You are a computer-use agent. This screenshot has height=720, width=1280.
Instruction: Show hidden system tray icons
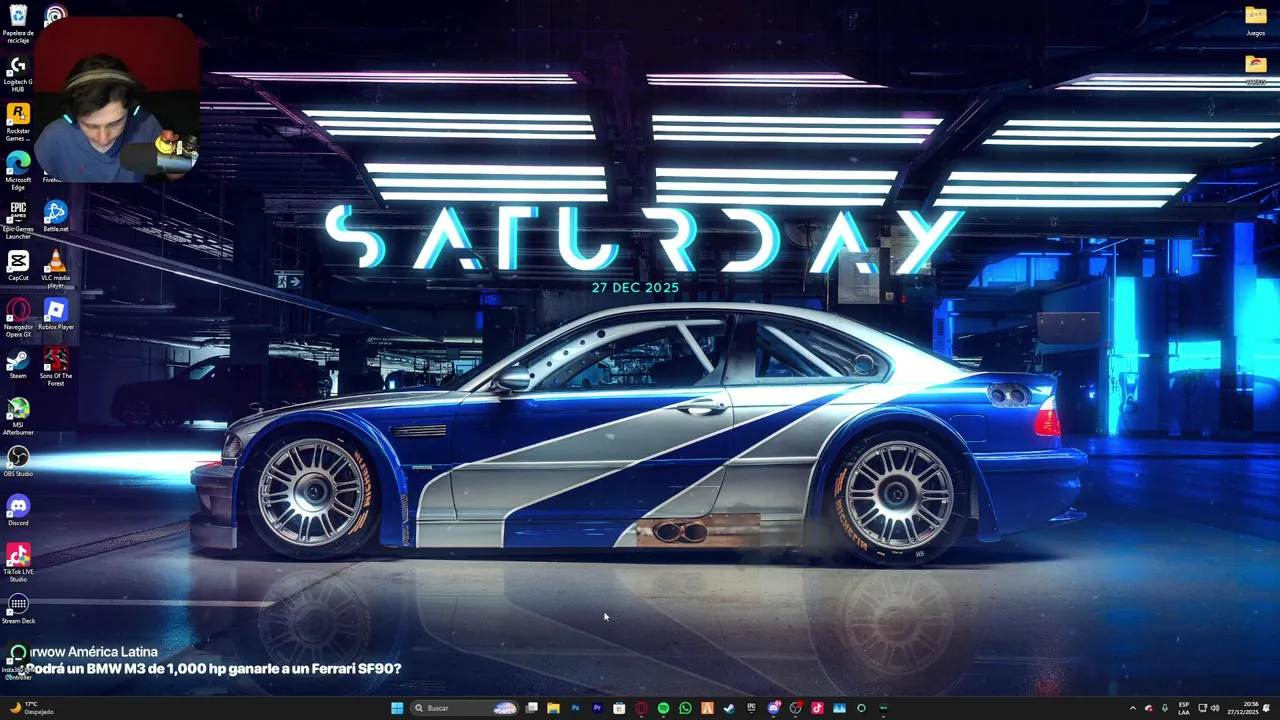tap(1133, 708)
